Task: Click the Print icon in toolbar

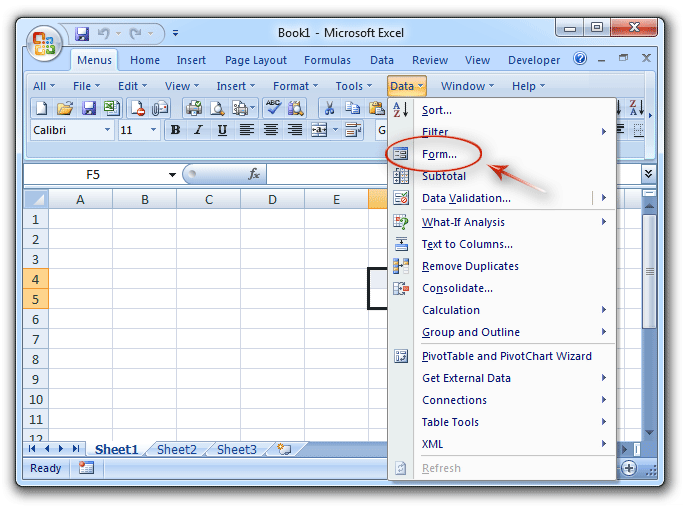Action: point(193,108)
